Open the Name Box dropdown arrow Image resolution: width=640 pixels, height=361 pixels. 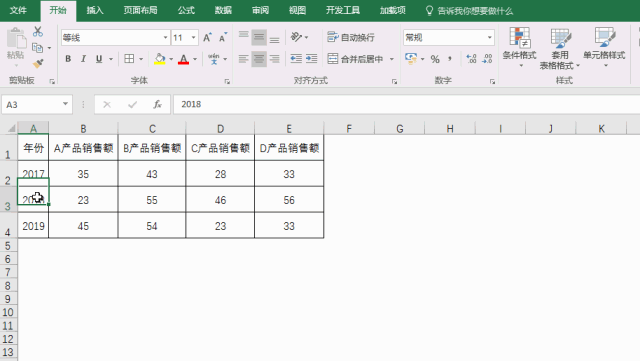coord(65,104)
